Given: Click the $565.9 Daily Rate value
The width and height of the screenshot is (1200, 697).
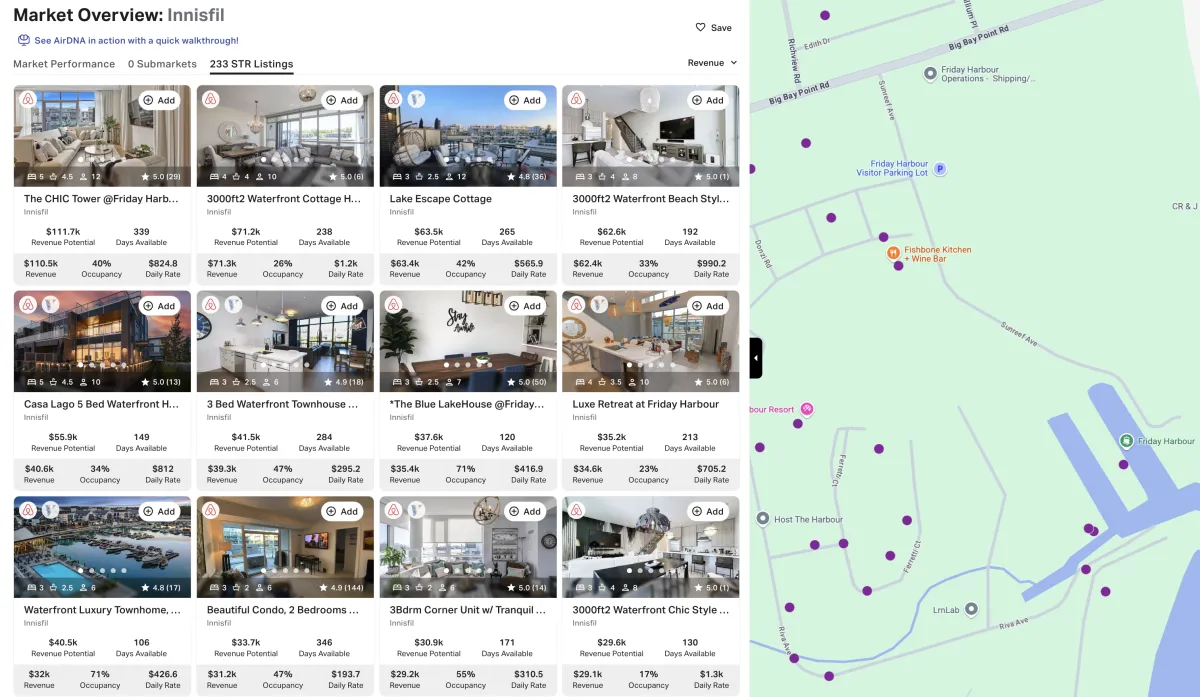Looking at the screenshot, I should tap(528, 264).
